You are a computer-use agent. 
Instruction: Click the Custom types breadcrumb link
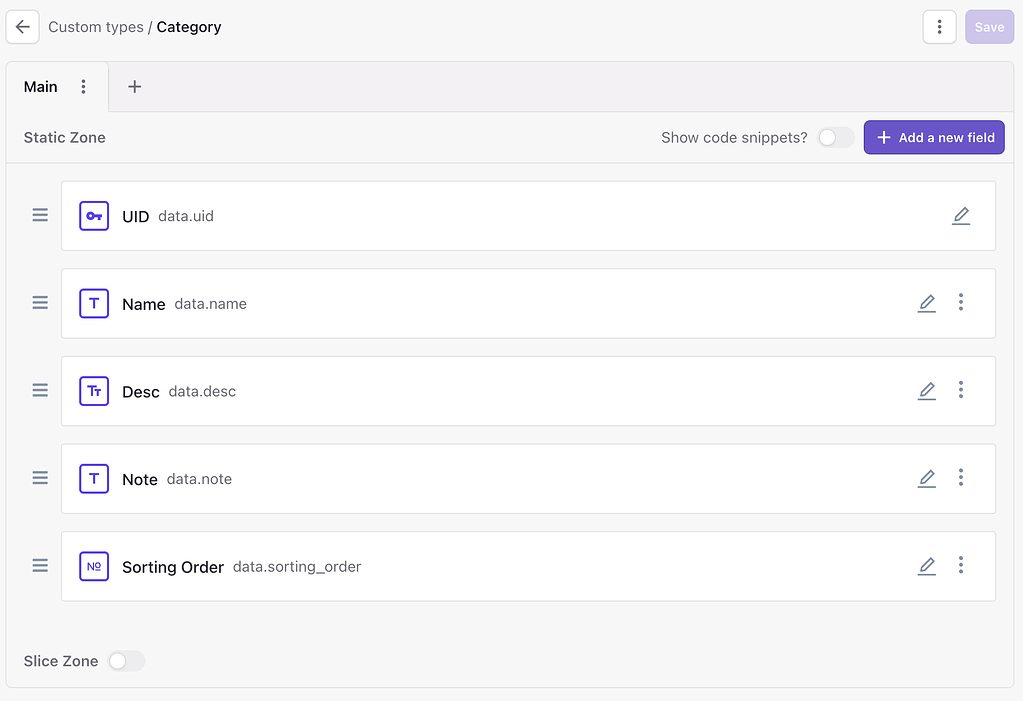pyautogui.click(x=96, y=27)
